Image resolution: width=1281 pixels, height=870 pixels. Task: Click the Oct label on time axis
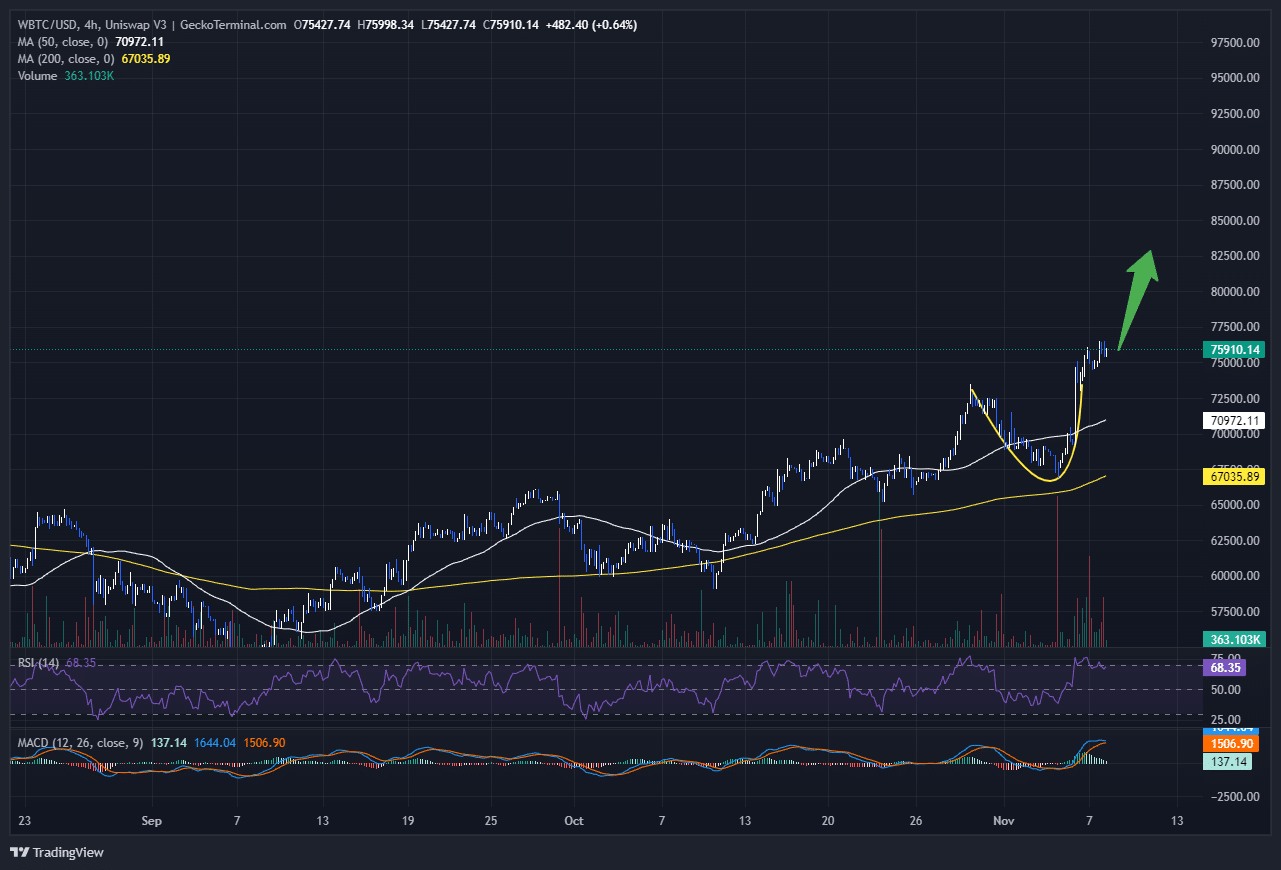573,821
